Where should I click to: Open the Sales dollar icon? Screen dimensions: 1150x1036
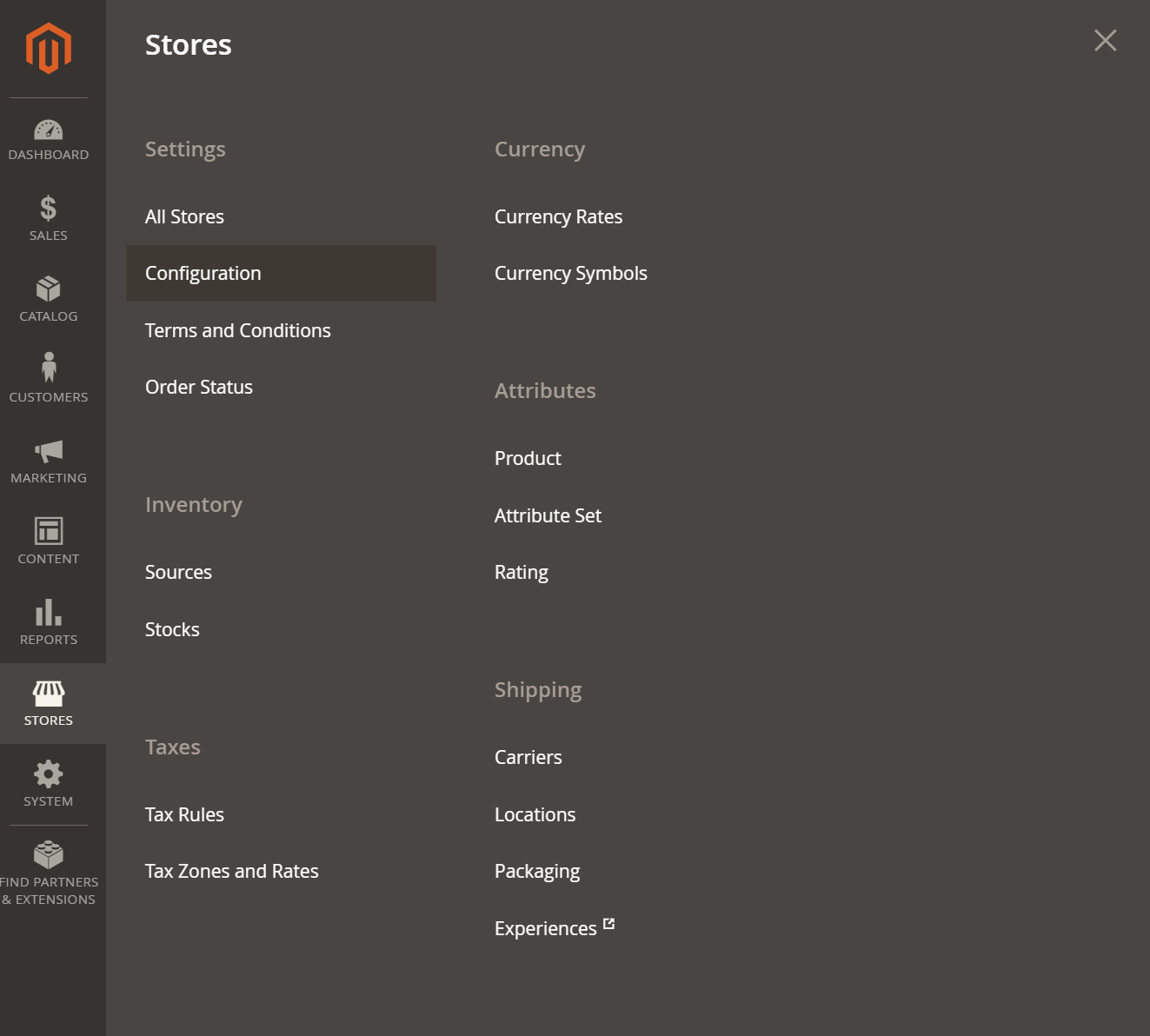(49, 209)
